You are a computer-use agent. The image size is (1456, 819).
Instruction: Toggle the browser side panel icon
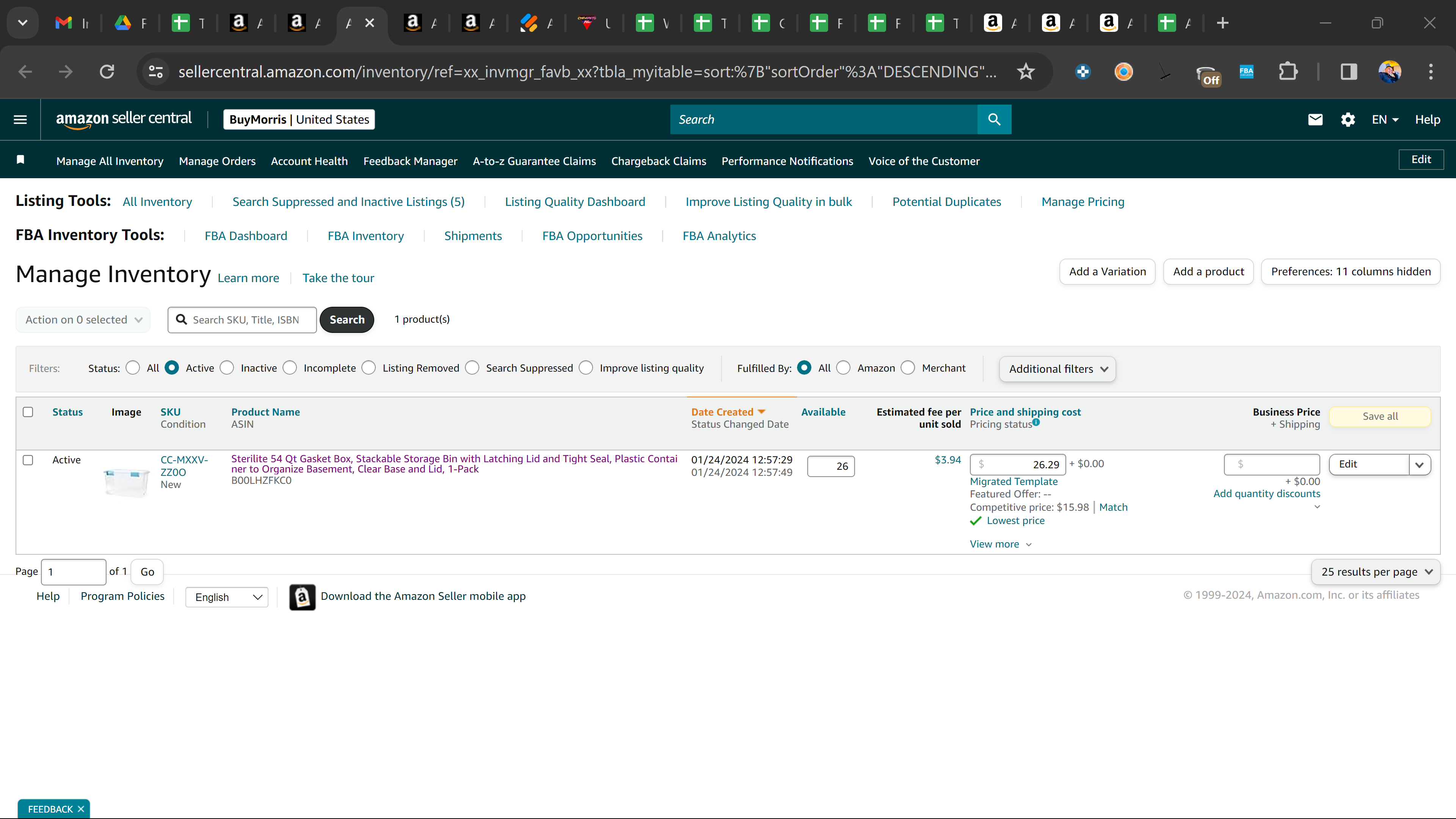click(1349, 72)
